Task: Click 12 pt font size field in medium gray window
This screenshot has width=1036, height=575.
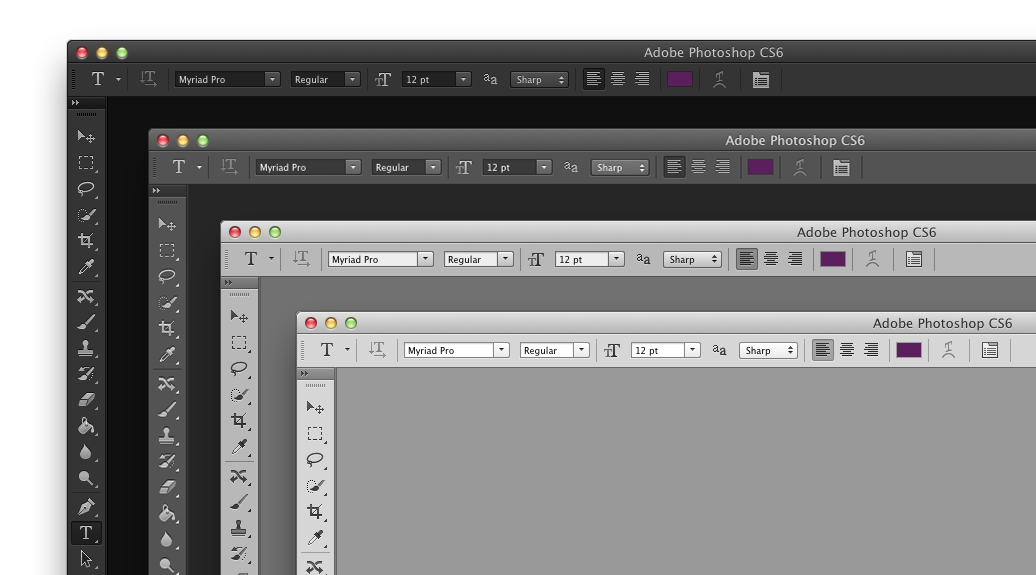Action: coord(581,259)
